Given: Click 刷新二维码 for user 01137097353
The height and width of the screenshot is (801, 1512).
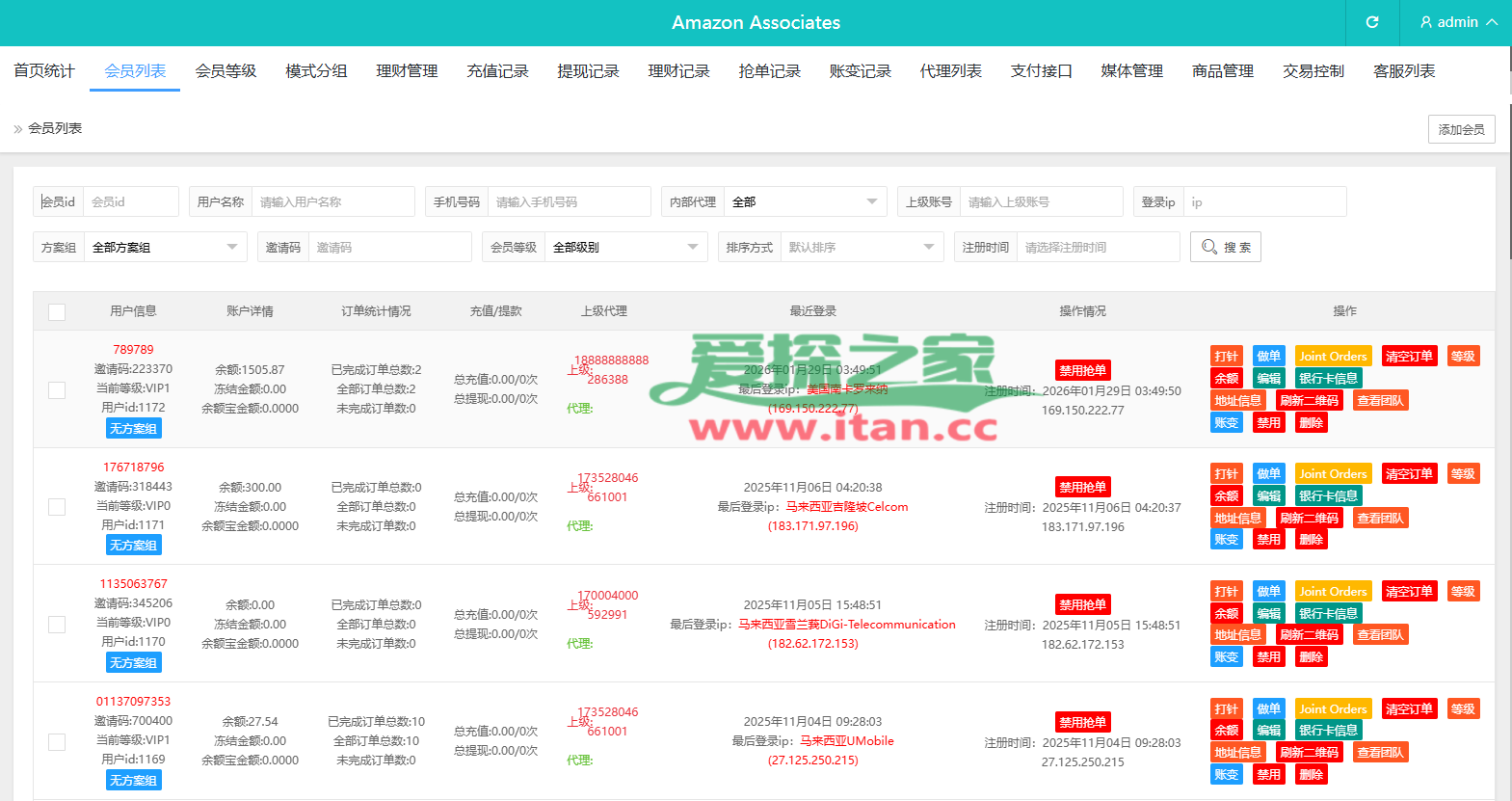Looking at the screenshot, I should click(1309, 753).
